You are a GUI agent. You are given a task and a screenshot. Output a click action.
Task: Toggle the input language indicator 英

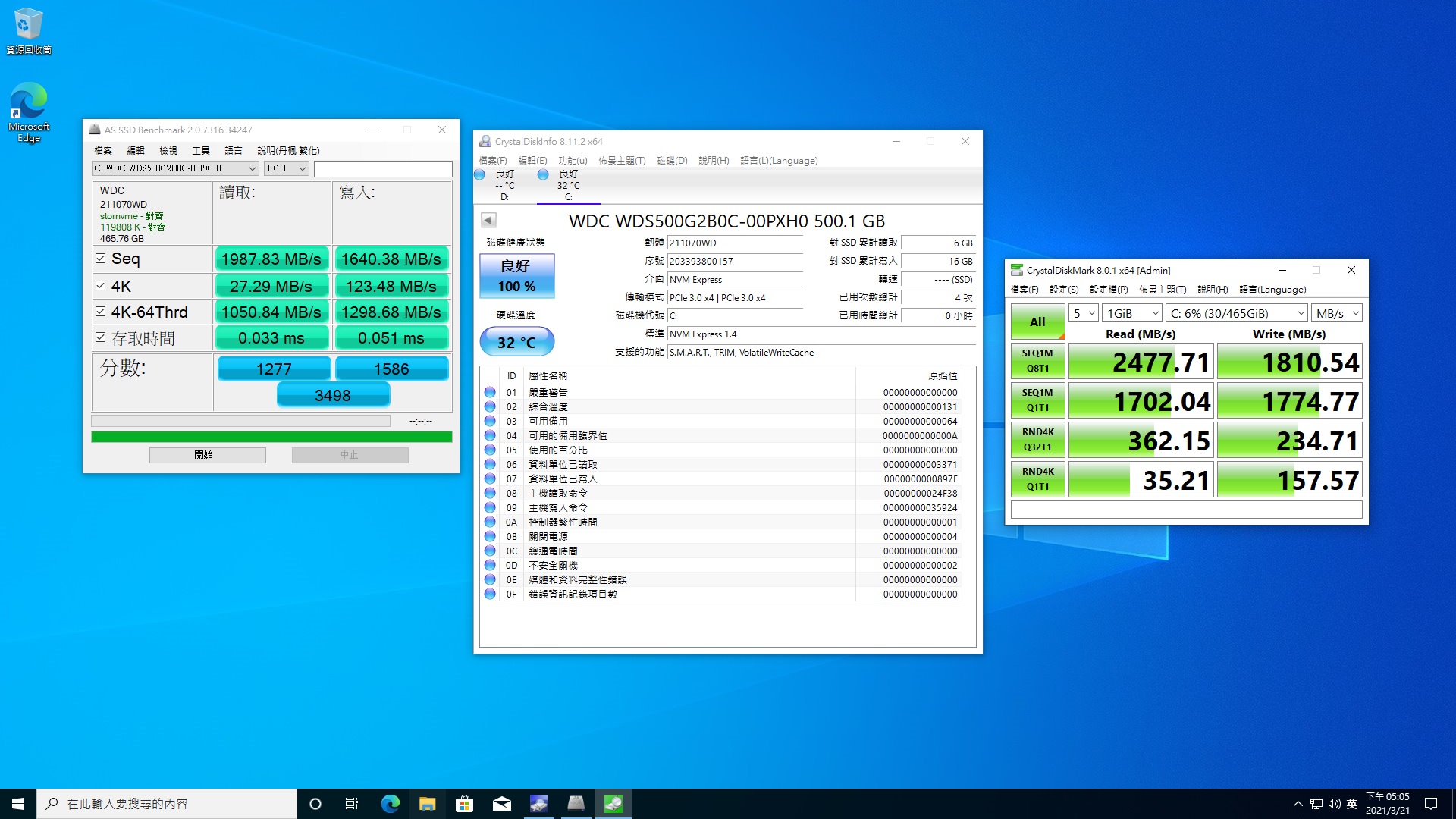[x=1351, y=804]
